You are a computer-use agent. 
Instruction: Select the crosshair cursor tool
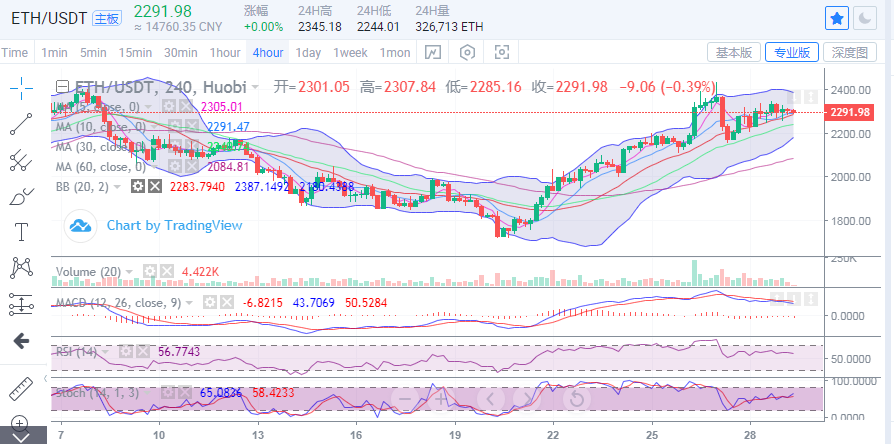tap(21, 89)
